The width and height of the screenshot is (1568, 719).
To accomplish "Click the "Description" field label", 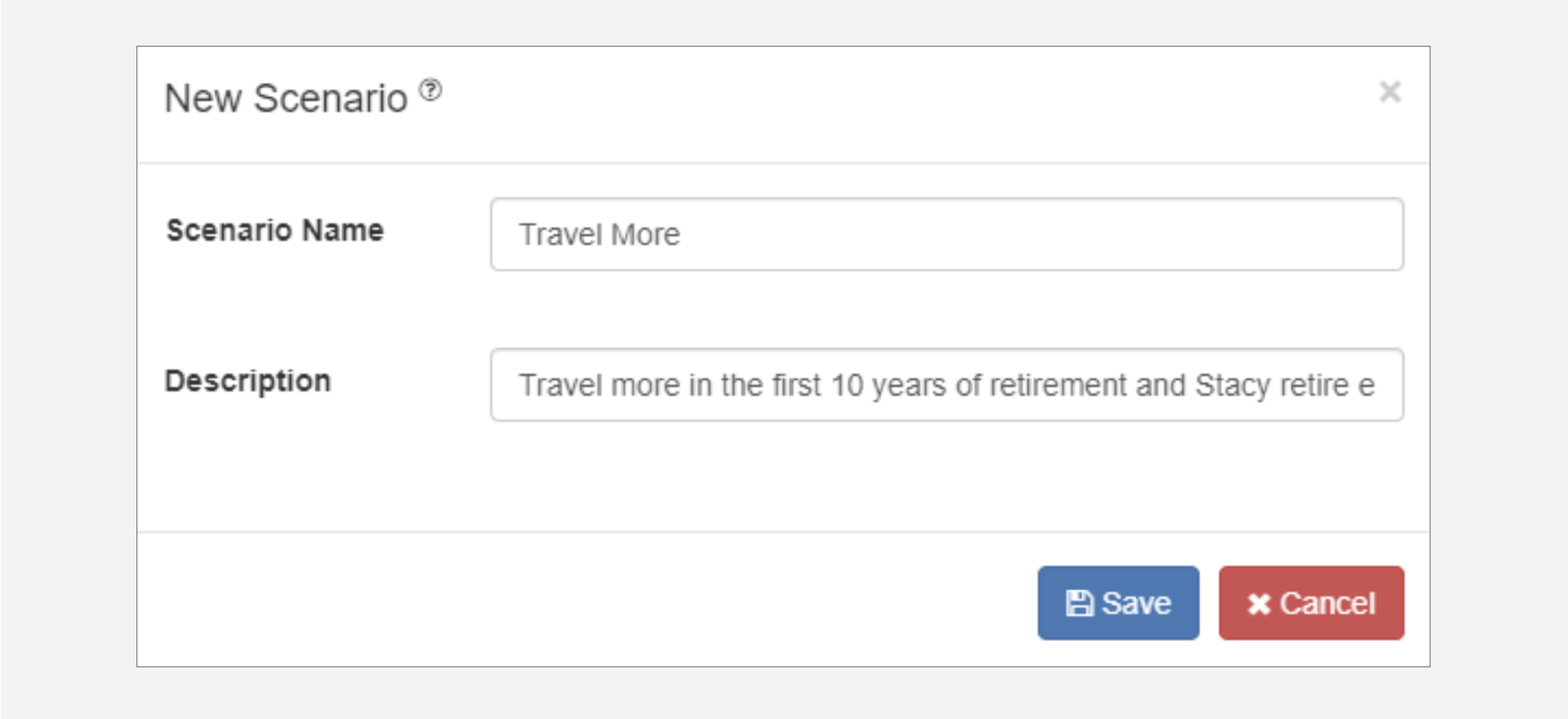I will click(x=248, y=381).
